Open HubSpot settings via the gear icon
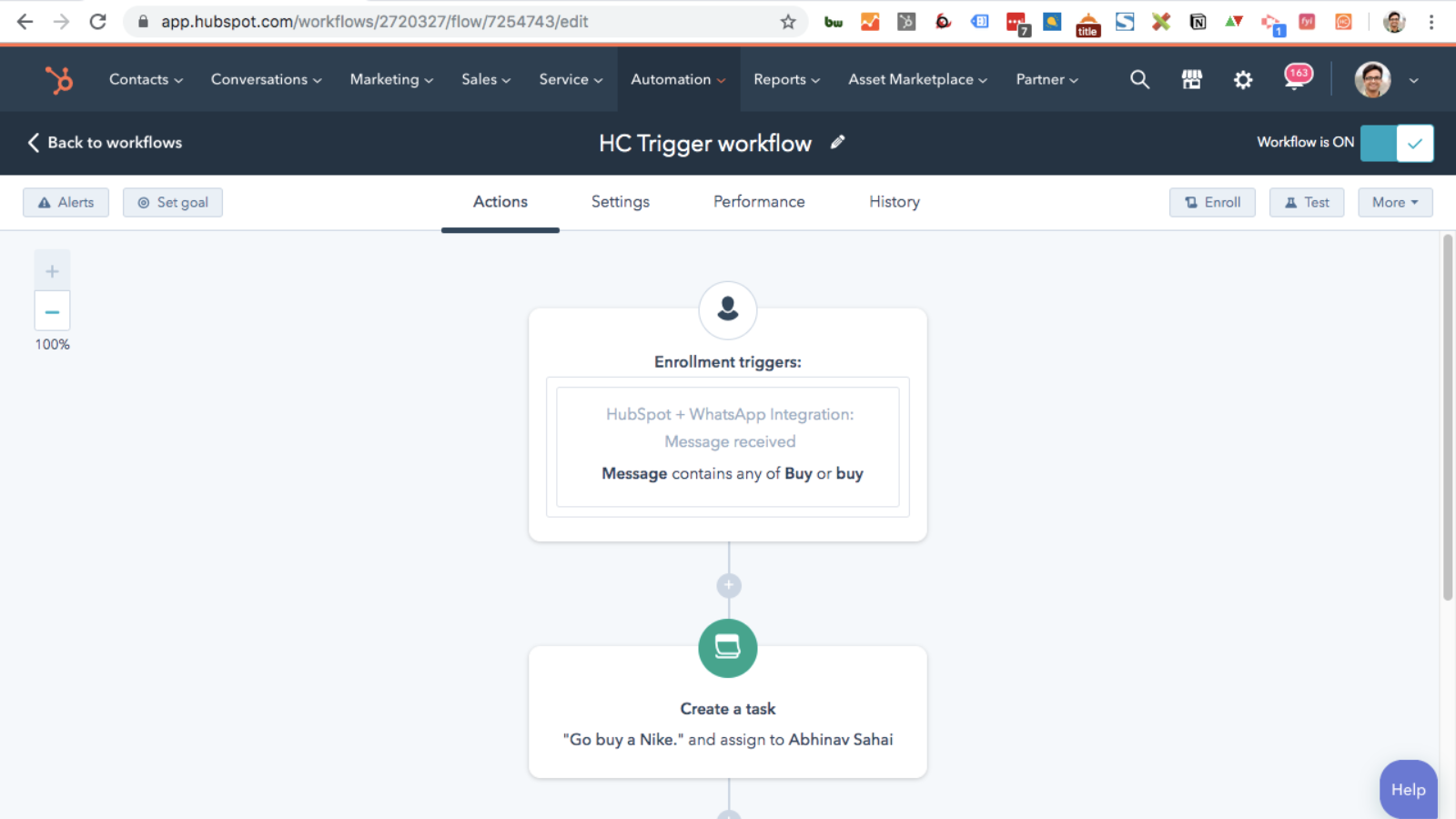 tap(1243, 79)
